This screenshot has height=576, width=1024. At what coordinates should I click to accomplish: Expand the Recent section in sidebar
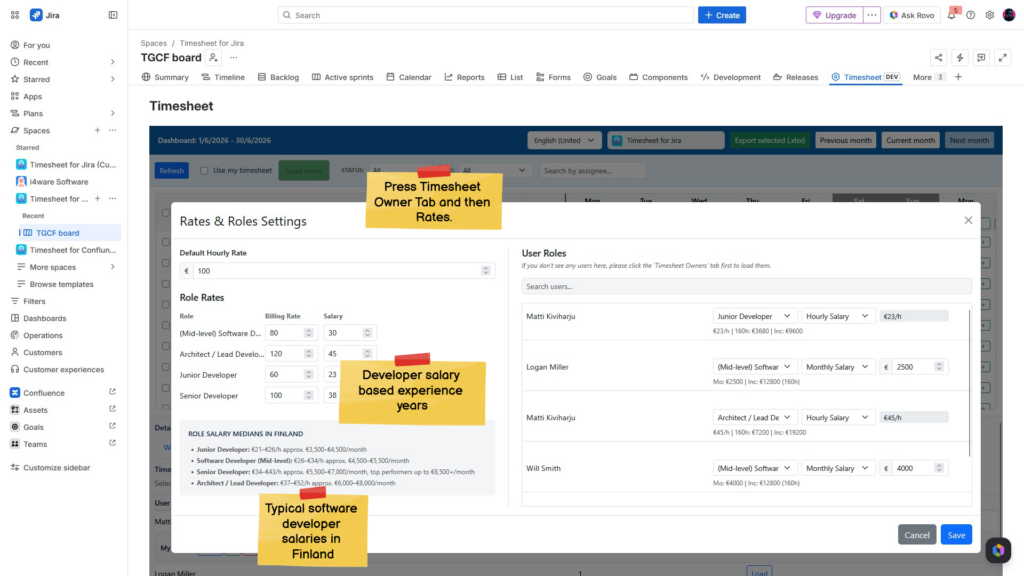(x=112, y=62)
